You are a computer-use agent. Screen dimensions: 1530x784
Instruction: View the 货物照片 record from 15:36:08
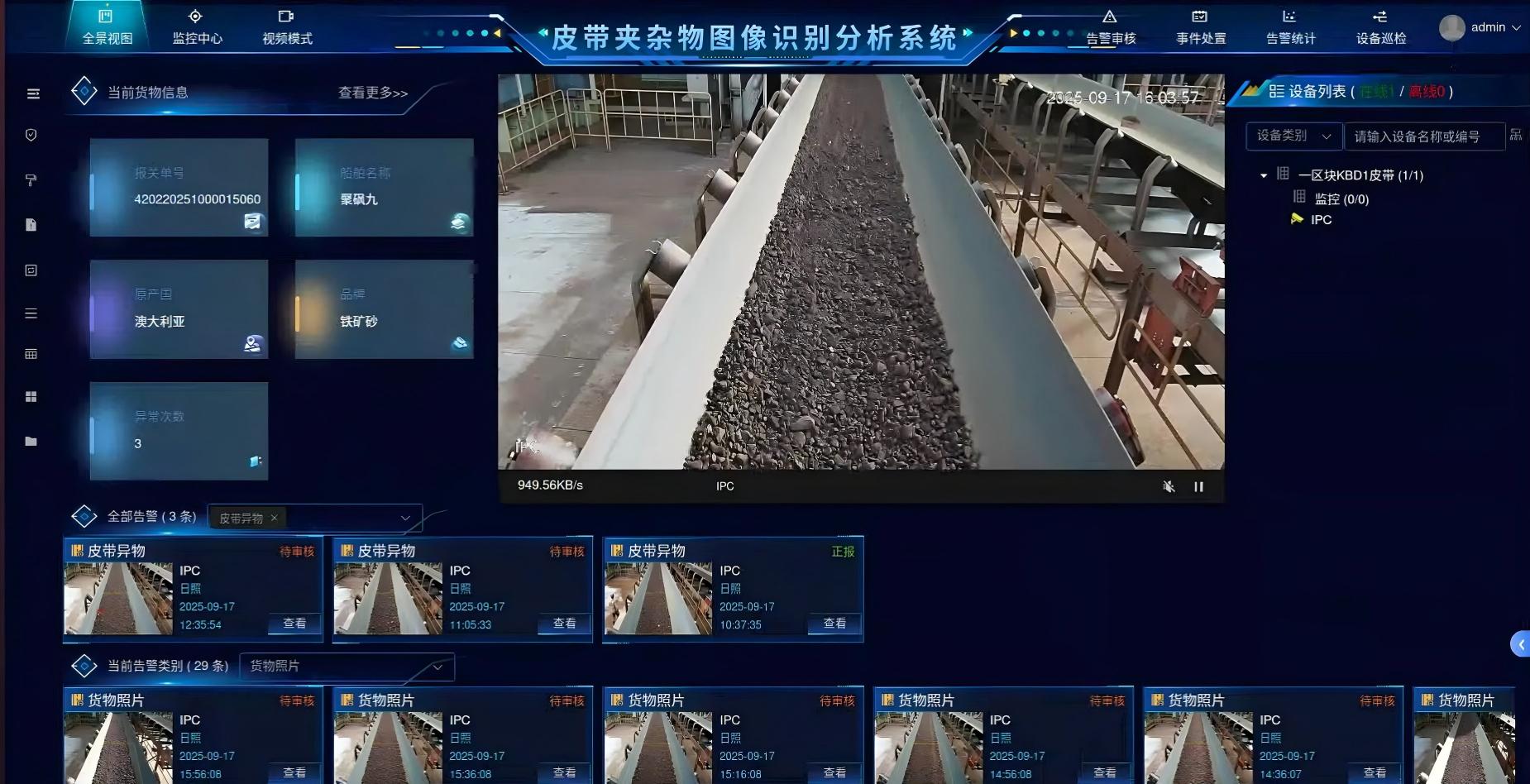(564, 773)
